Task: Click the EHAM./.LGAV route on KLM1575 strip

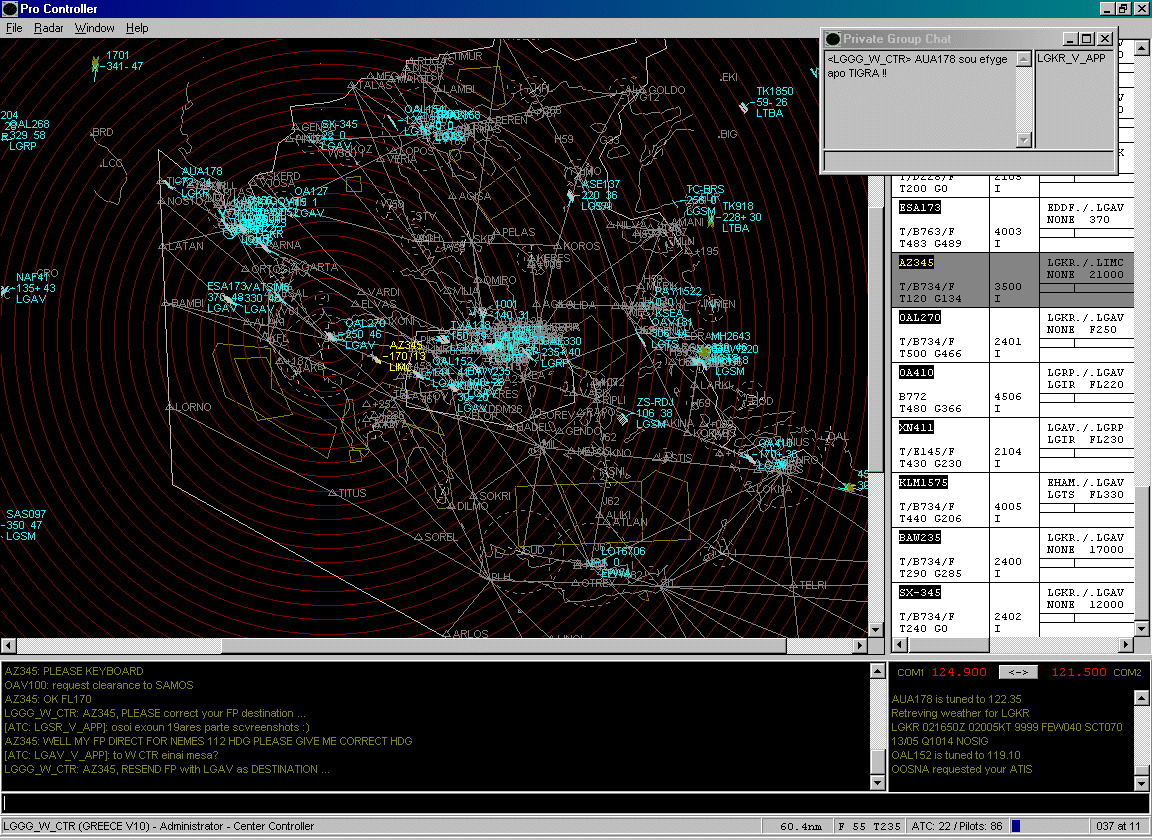Action: 1085,482
